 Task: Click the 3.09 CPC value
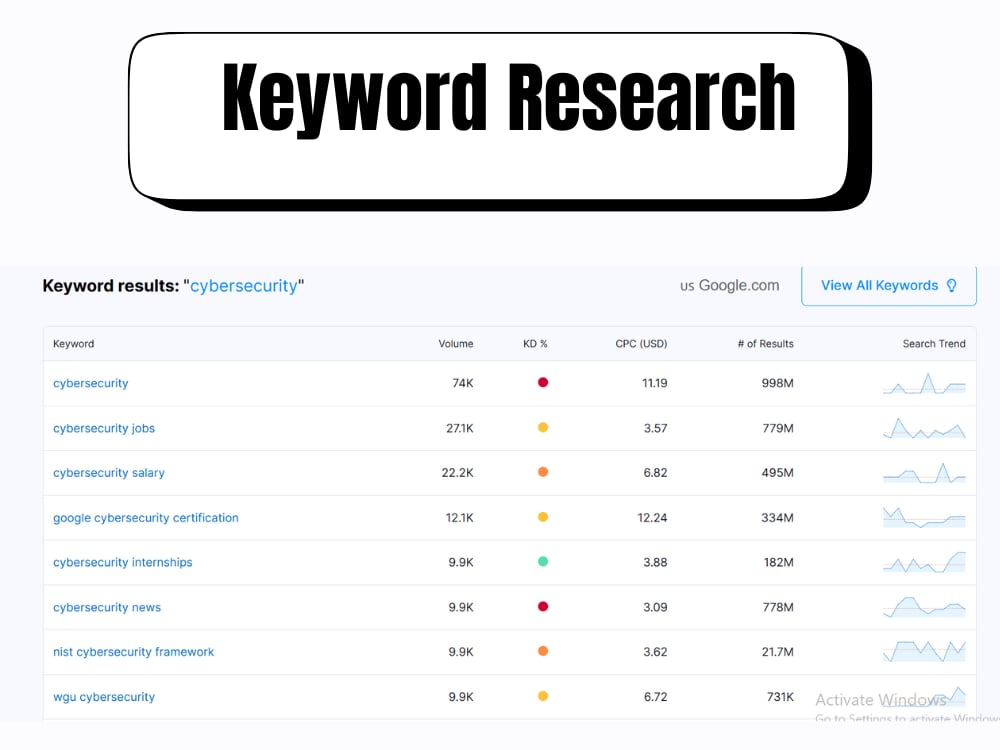[655, 608]
